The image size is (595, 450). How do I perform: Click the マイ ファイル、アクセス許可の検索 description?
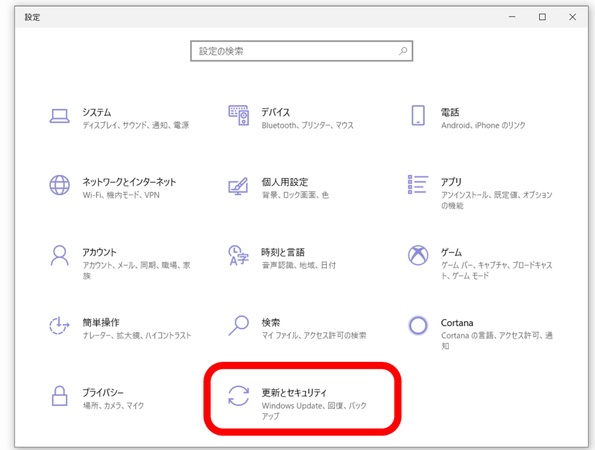(x=314, y=335)
